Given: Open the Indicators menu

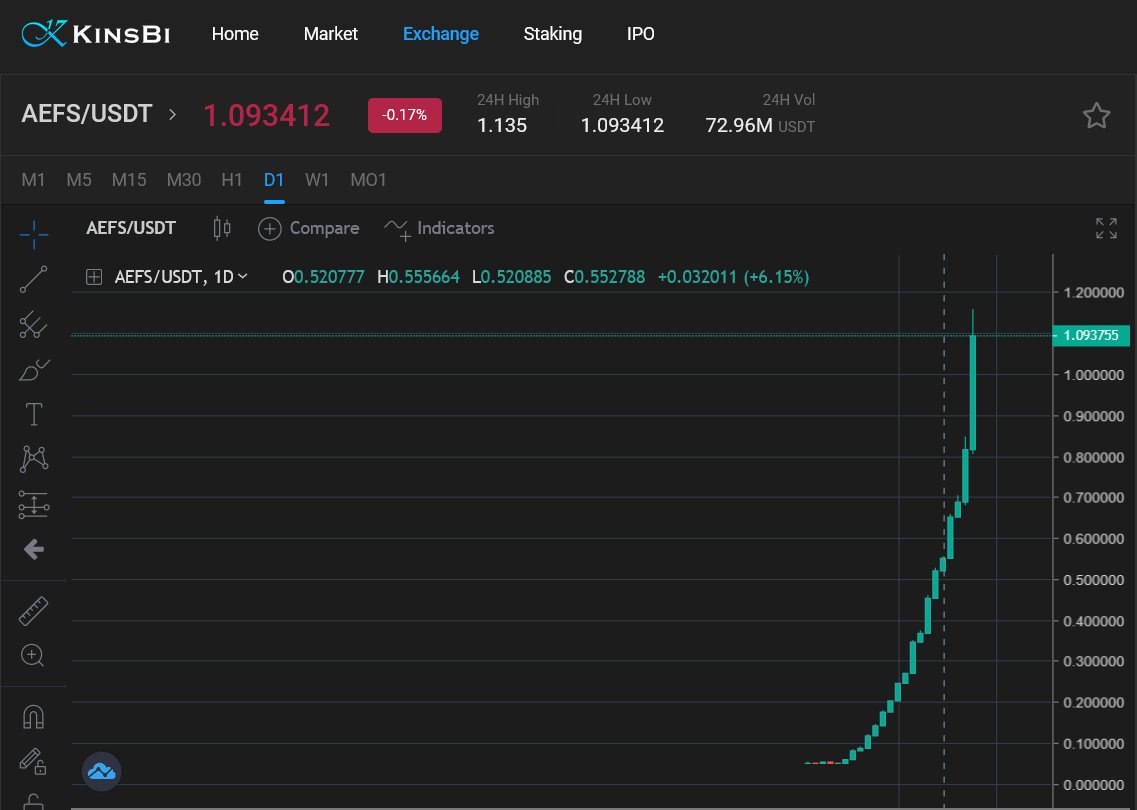Looking at the screenshot, I should (439, 228).
